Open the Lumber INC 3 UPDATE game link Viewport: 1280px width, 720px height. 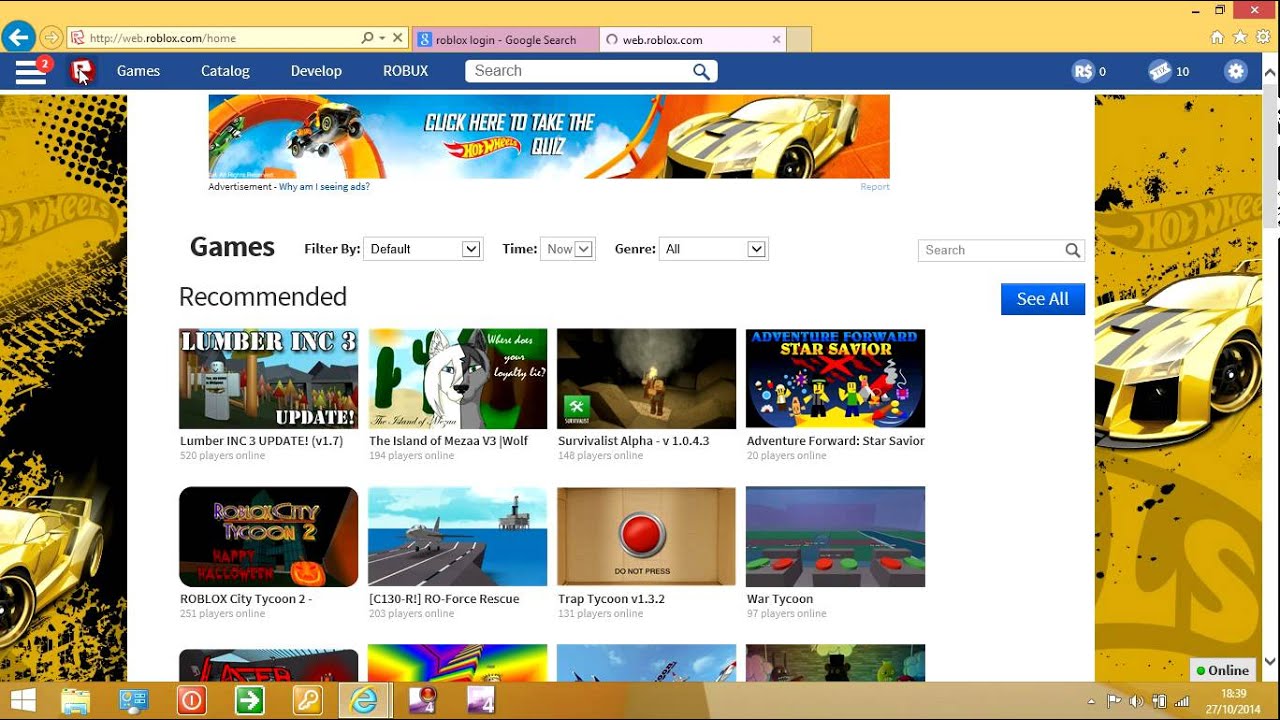(261, 441)
